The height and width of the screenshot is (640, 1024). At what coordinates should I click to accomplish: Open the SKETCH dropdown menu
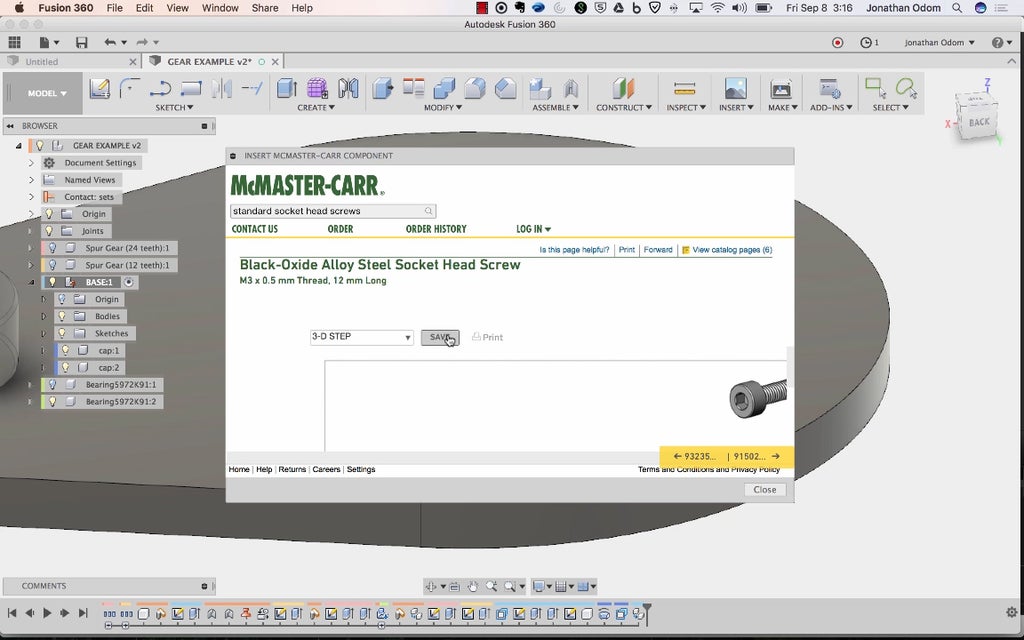tap(174, 107)
